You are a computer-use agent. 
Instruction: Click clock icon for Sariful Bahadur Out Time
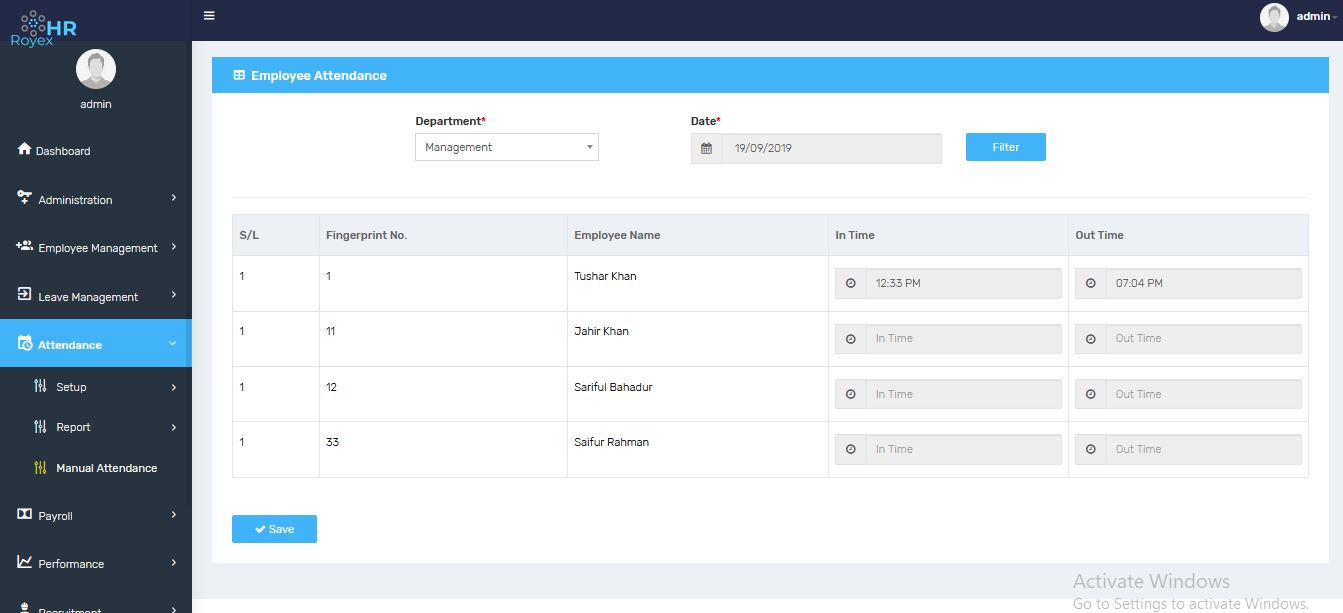[x=1091, y=394]
